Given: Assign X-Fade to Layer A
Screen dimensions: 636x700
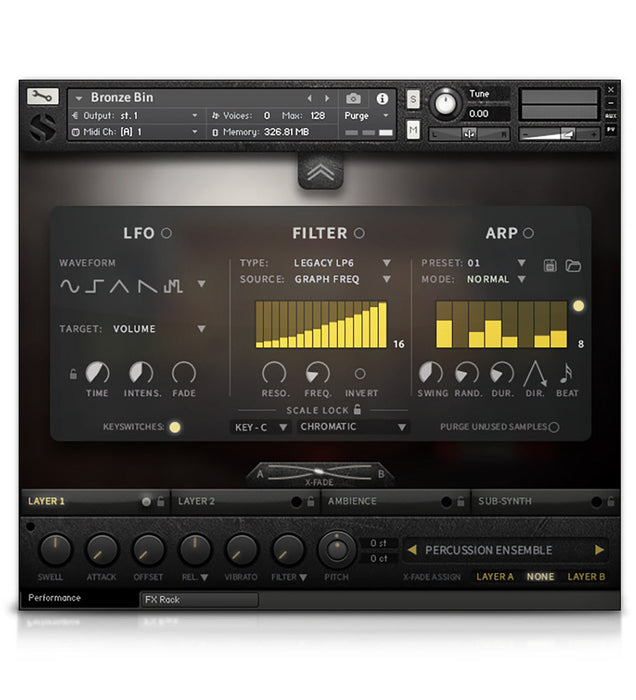Looking at the screenshot, I should coord(495,577).
